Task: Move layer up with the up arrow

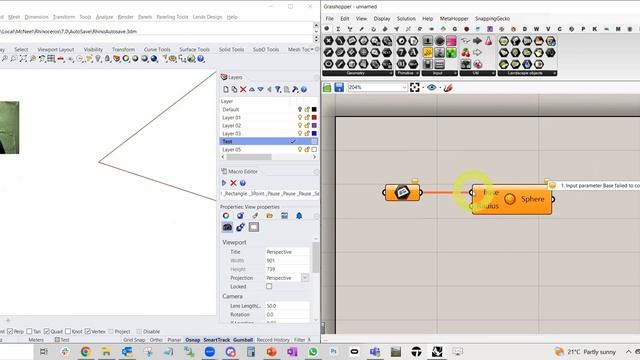Action: pos(252,89)
